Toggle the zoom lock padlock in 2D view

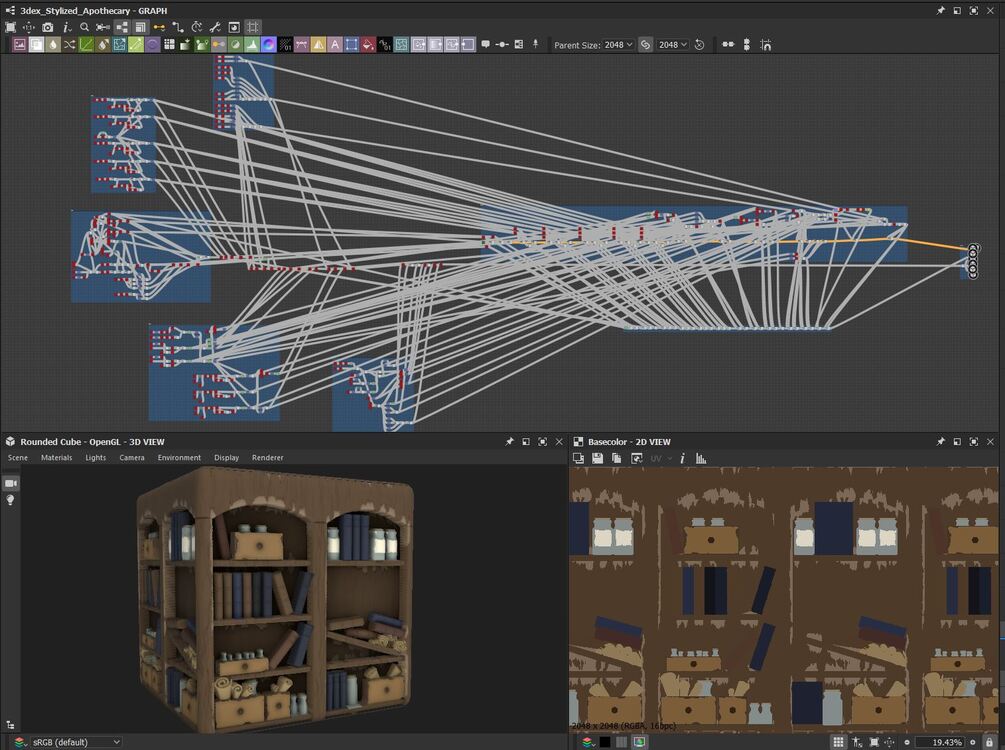point(989,742)
